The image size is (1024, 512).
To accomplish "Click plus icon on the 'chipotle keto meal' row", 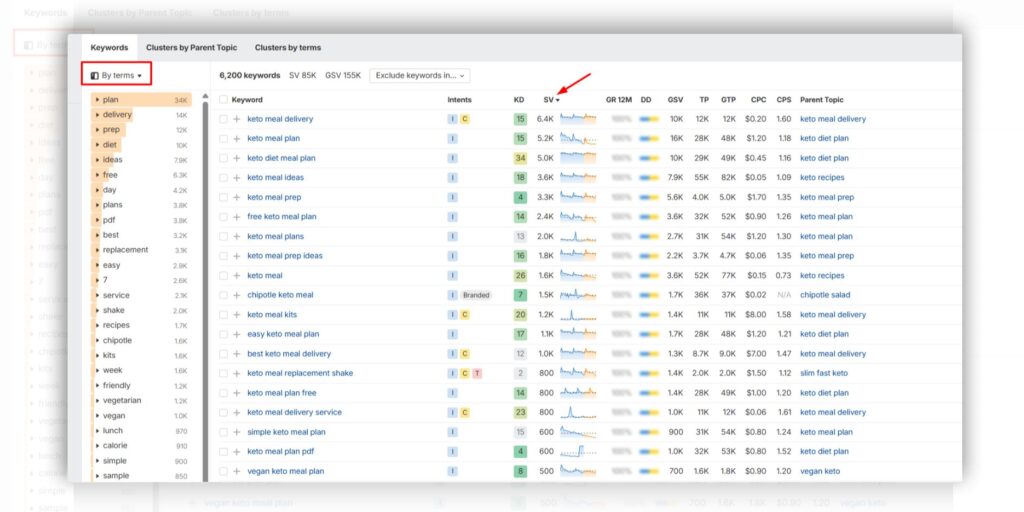I will 236,295.
